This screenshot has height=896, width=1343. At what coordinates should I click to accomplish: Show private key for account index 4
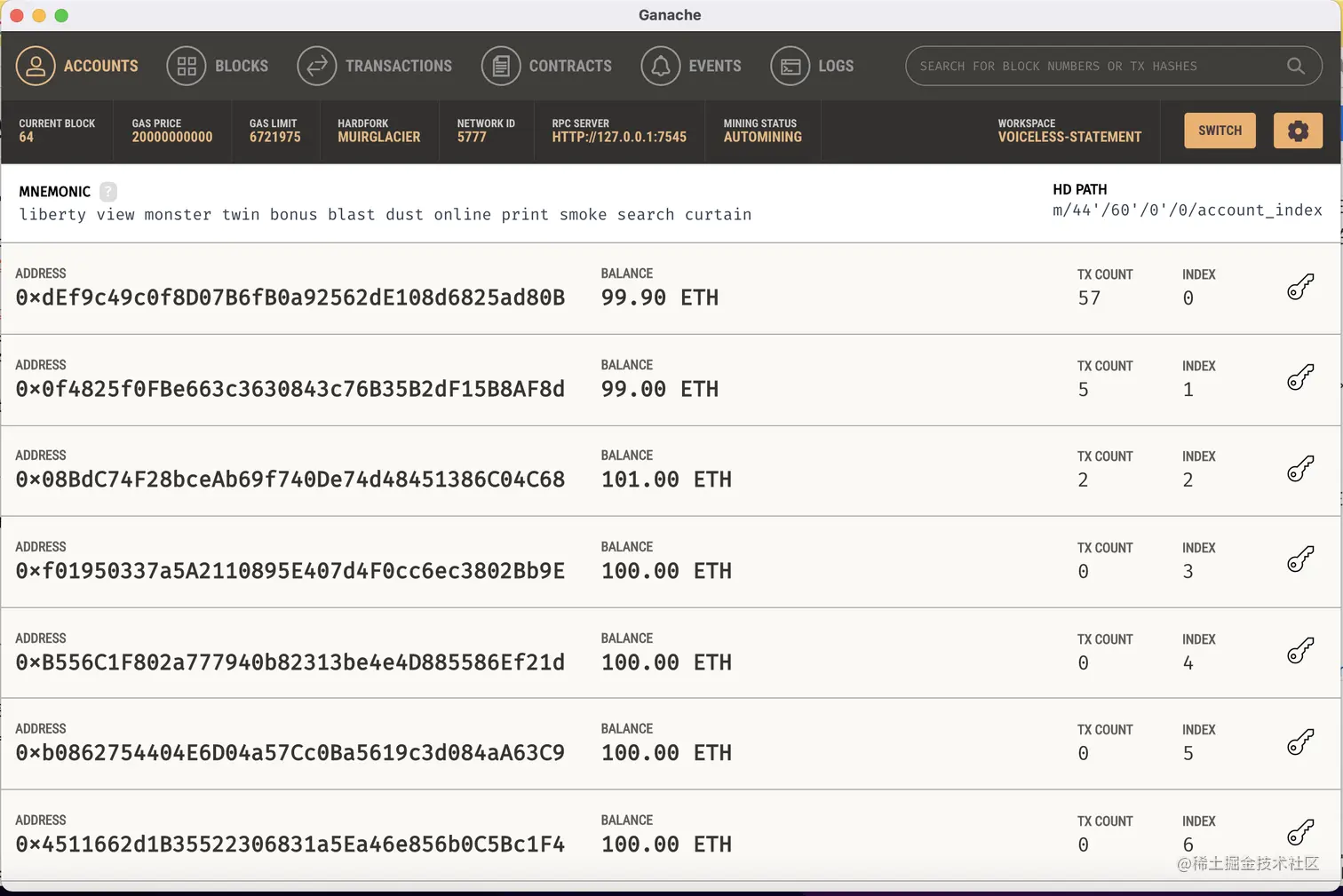pos(1300,651)
